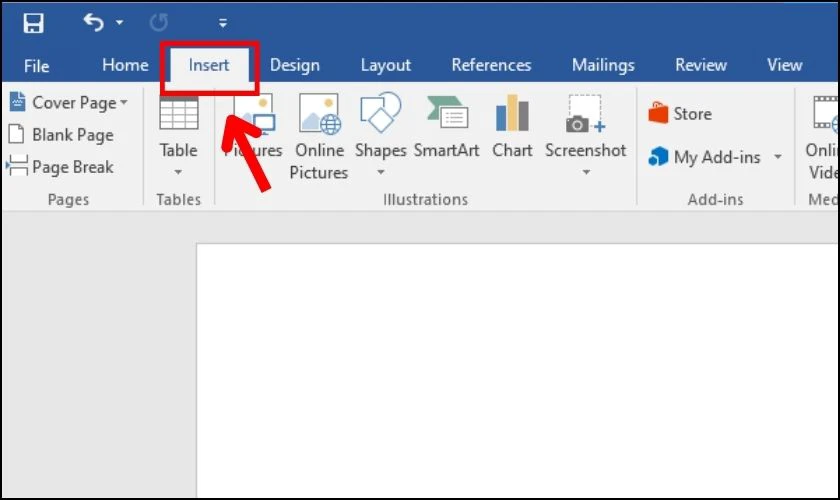The height and width of the screenshot is (500, 840).
Task: Open the Layout tab
Action: coord(386,65)
